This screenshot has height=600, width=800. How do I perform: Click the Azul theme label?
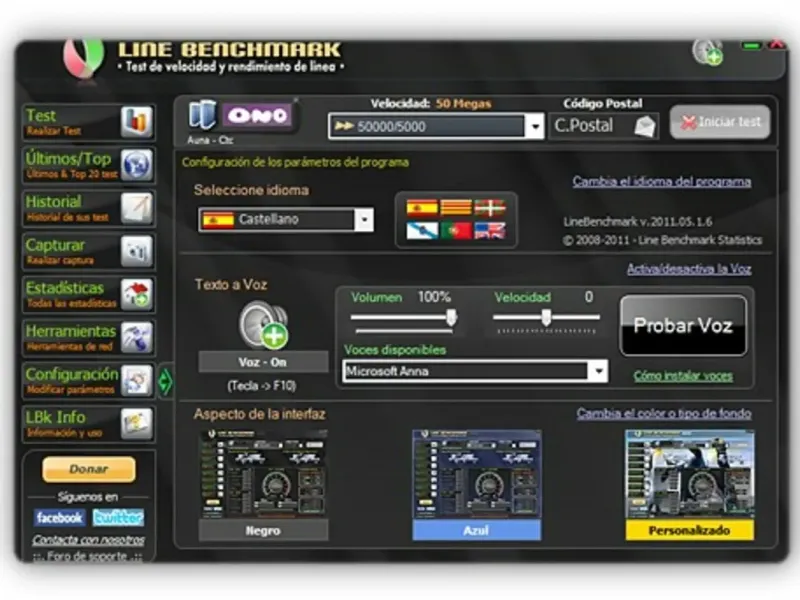point(477,531)
